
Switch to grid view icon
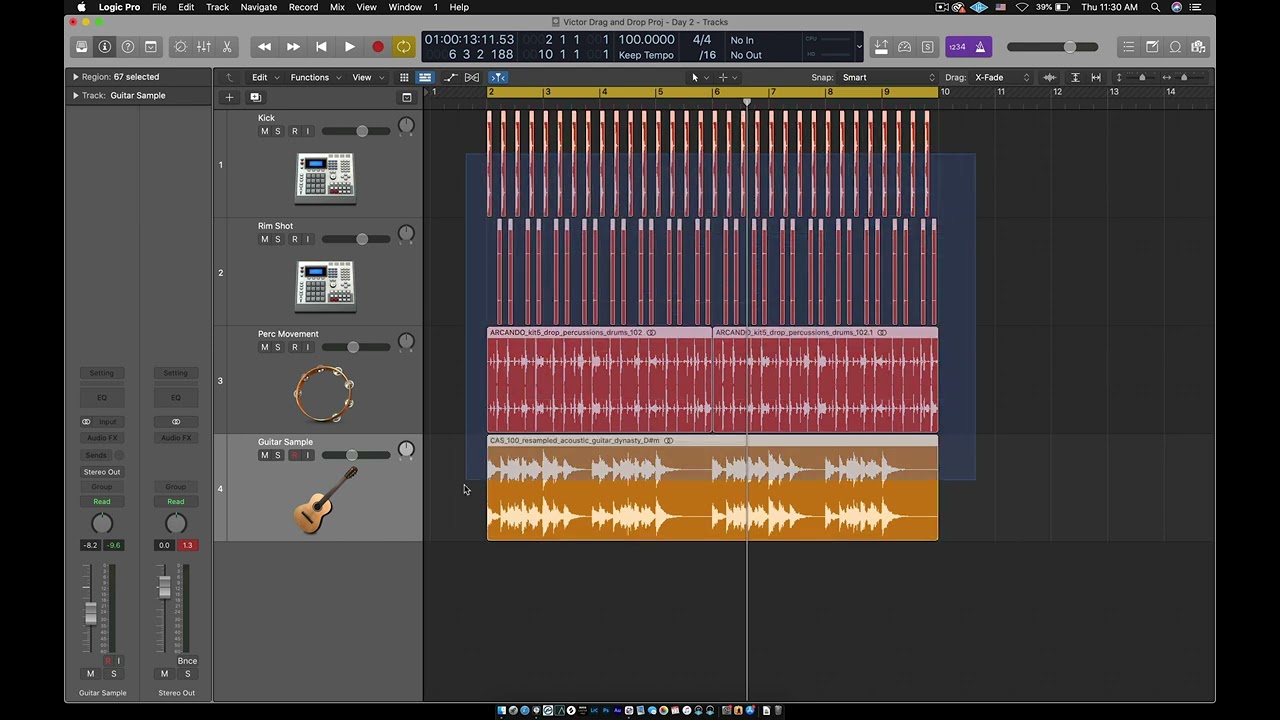point(404,77)
